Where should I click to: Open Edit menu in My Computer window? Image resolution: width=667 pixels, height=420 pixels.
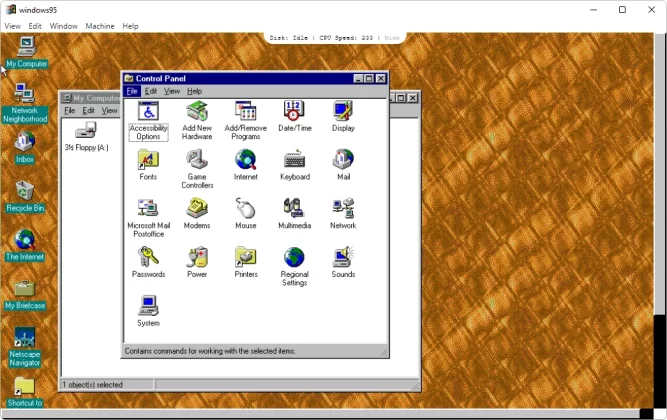(x=88, y=111)
